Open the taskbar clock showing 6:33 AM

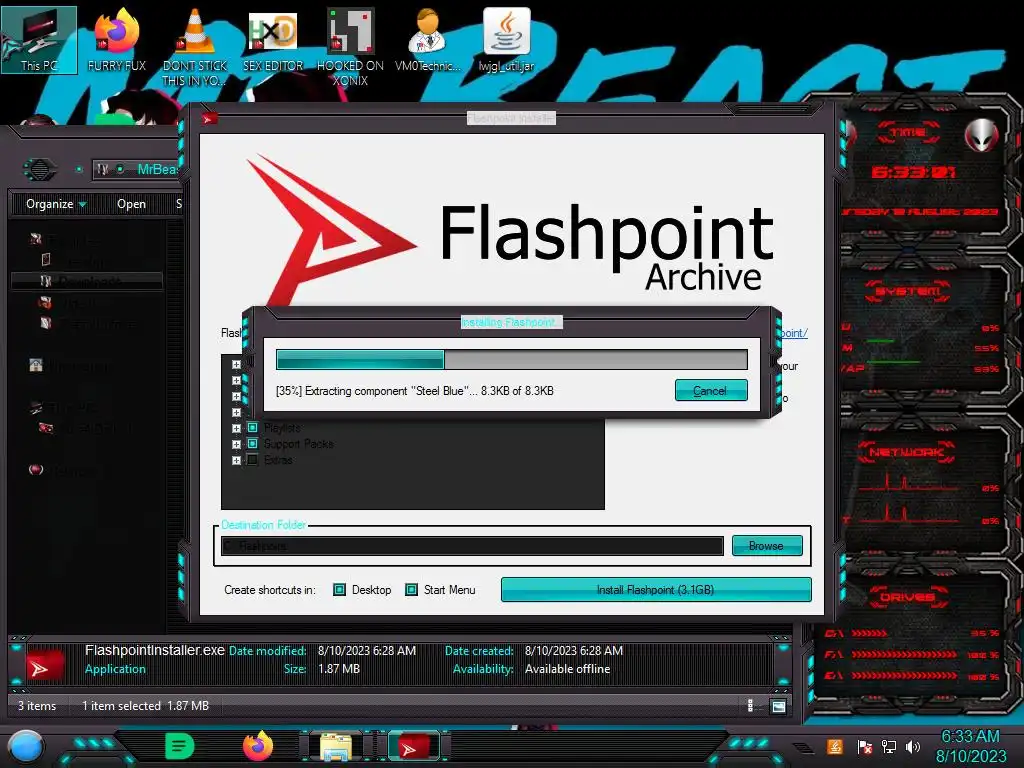pos(970,746)
